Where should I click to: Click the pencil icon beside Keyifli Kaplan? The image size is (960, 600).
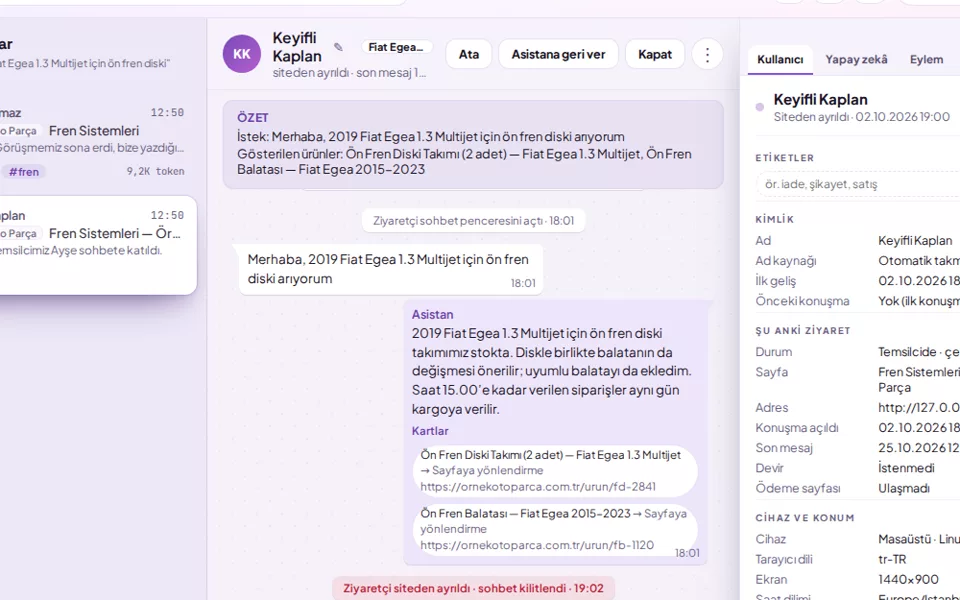pos(338,47)
